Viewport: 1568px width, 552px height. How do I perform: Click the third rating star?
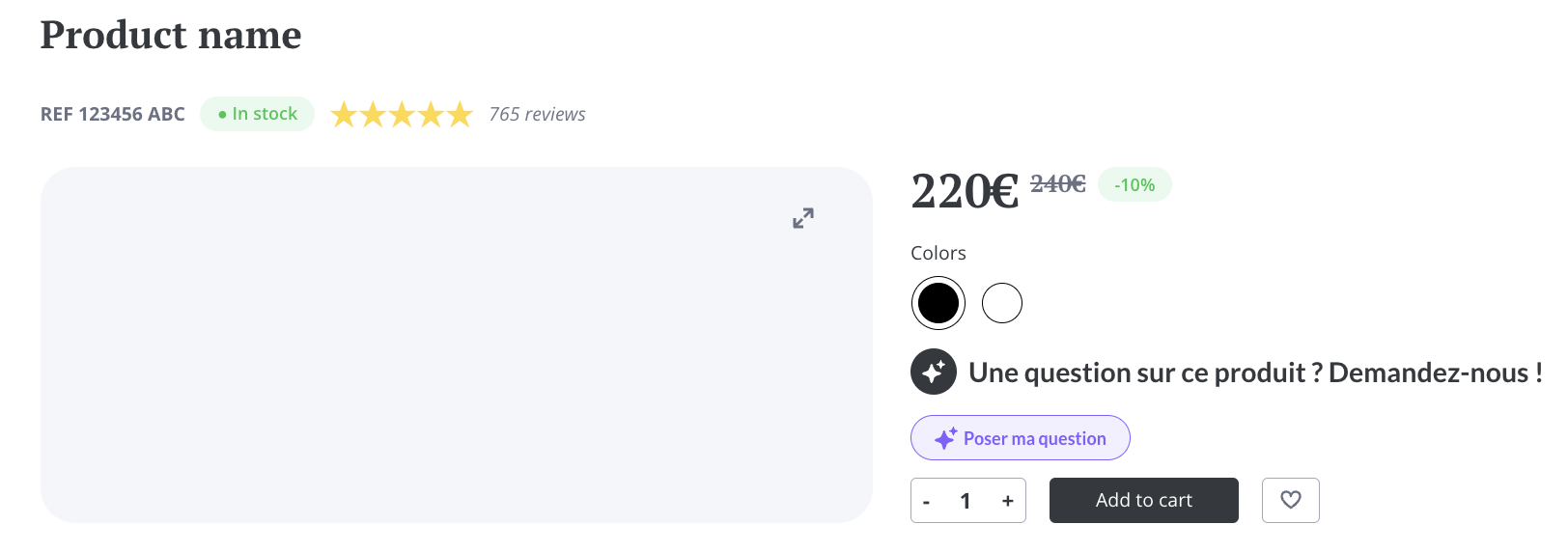(x=402, y=115)
